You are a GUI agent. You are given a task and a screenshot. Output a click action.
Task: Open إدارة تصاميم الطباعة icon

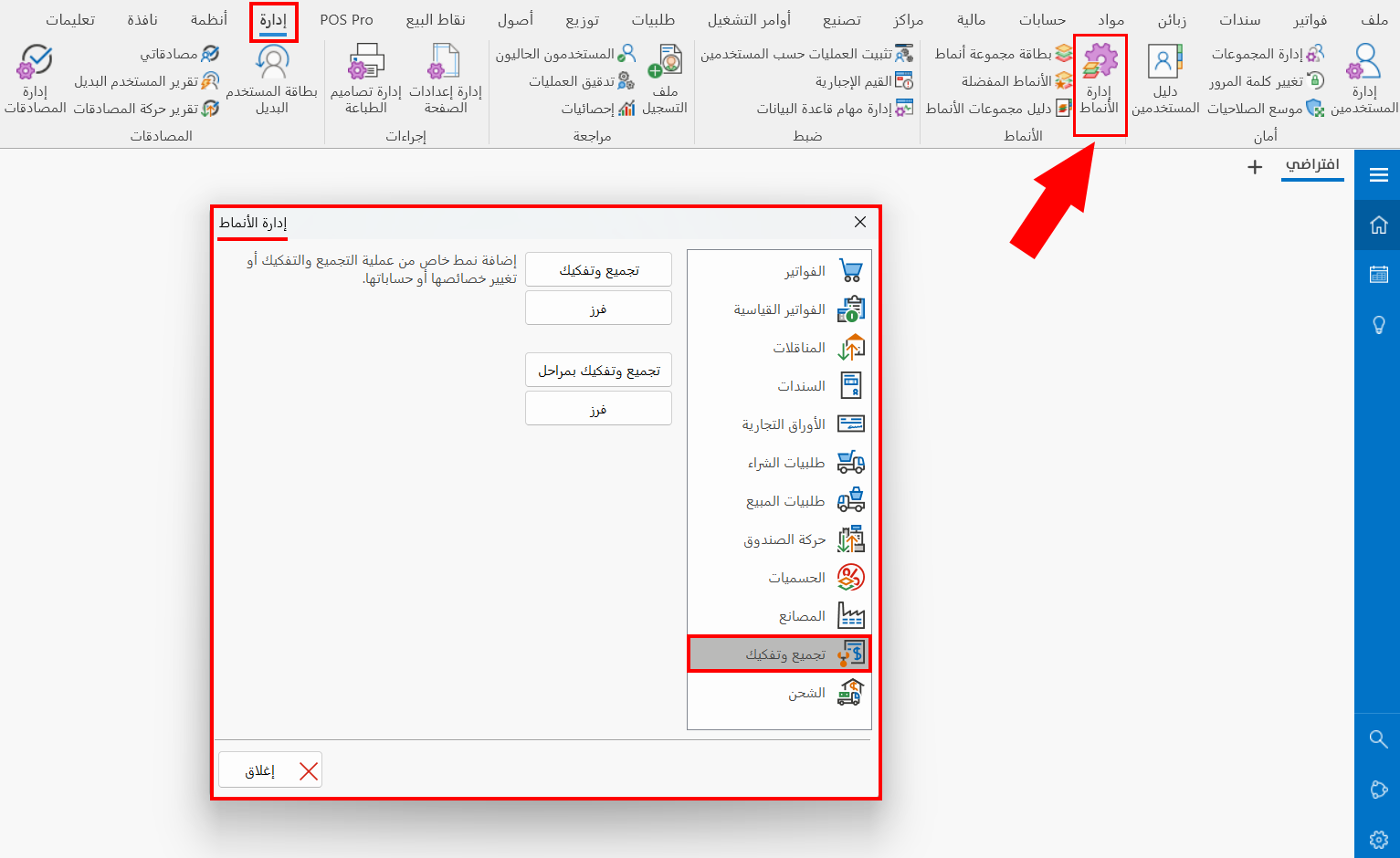coord(366,80)
